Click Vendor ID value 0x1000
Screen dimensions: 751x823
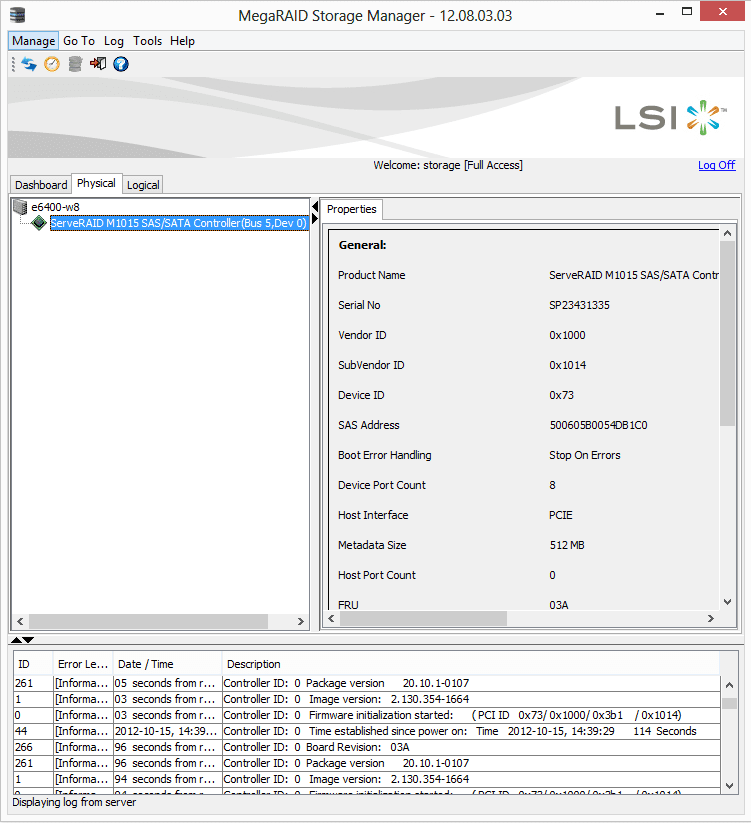(567, 335)
